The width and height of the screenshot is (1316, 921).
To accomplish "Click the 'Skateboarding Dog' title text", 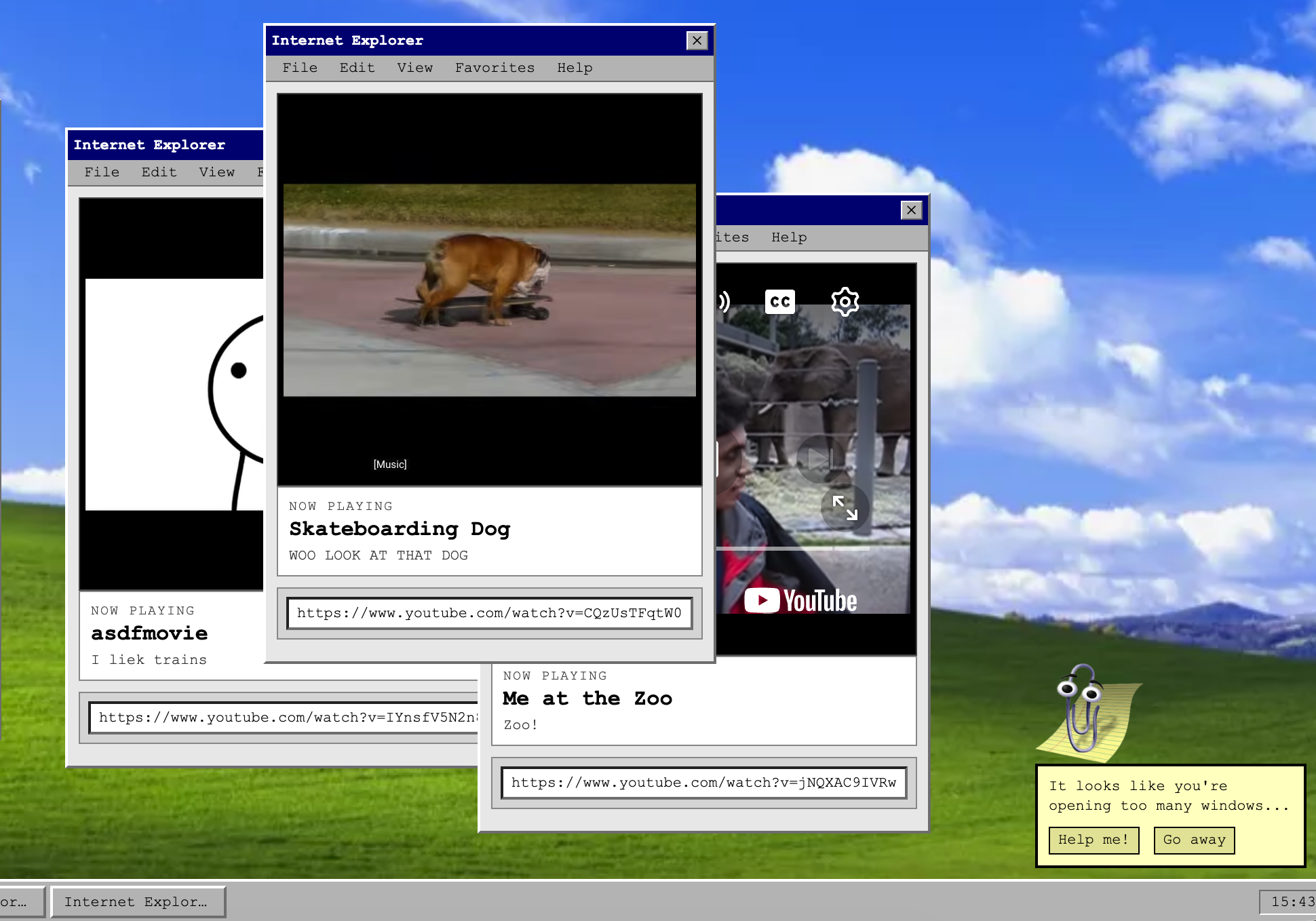I will point(400,529).
